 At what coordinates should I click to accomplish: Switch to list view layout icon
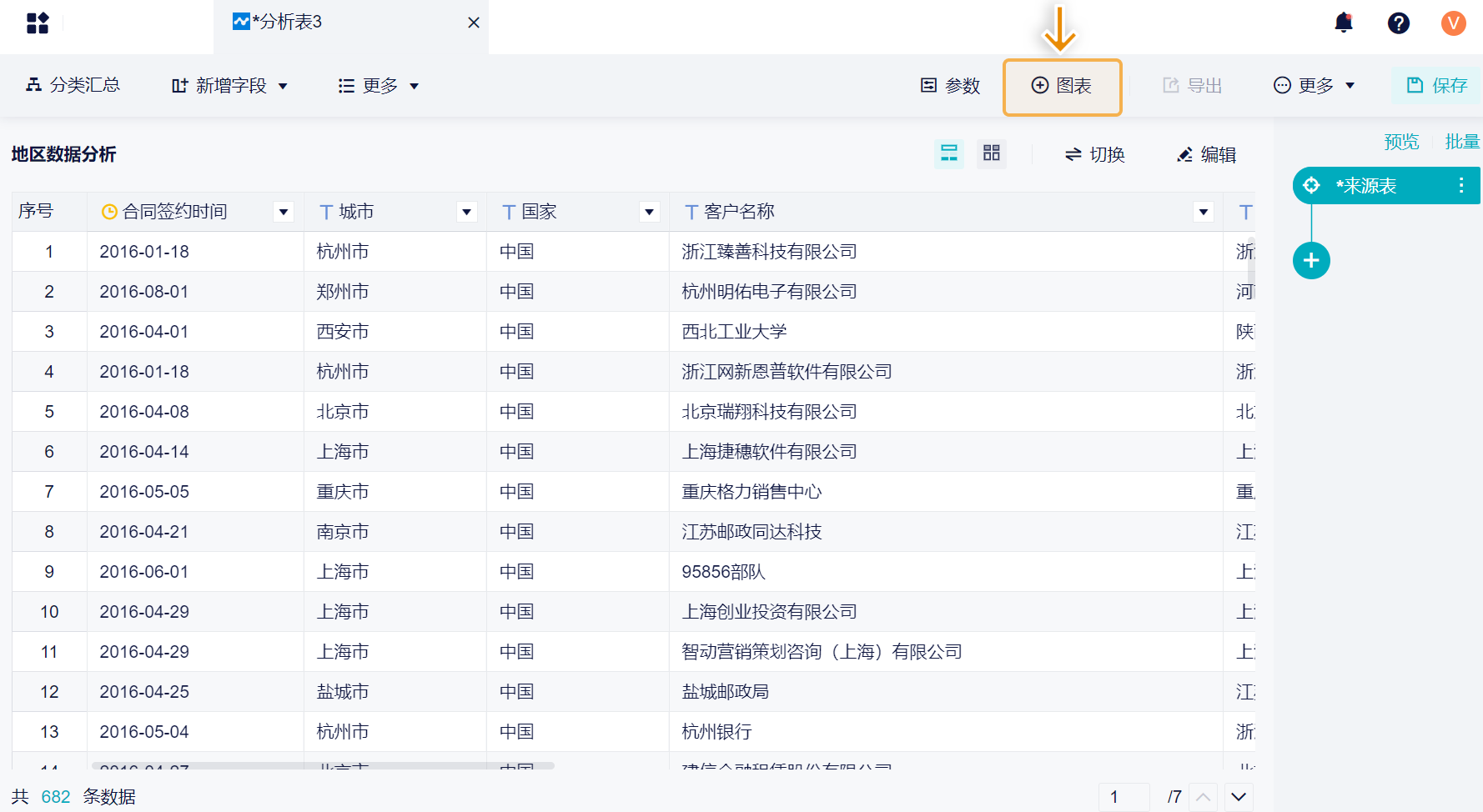[x=949, y=153]
